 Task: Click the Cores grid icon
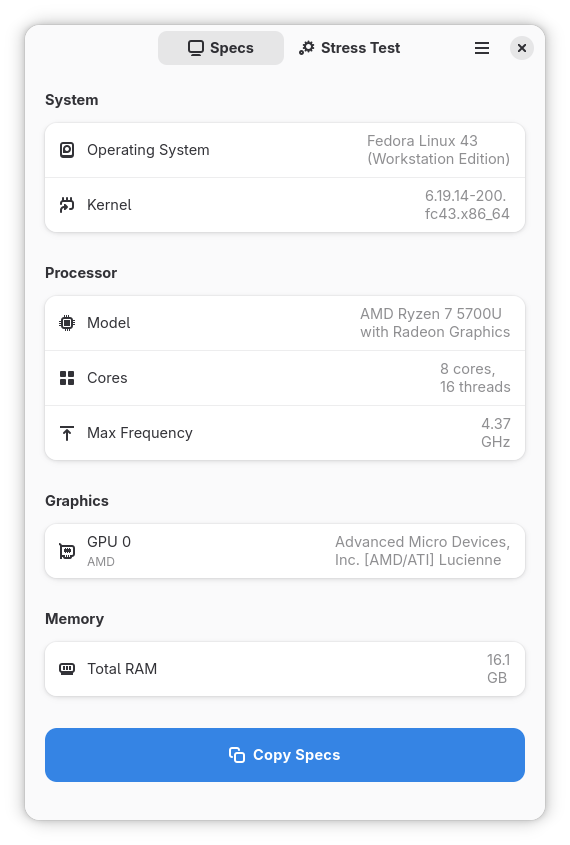click(67, 378)
